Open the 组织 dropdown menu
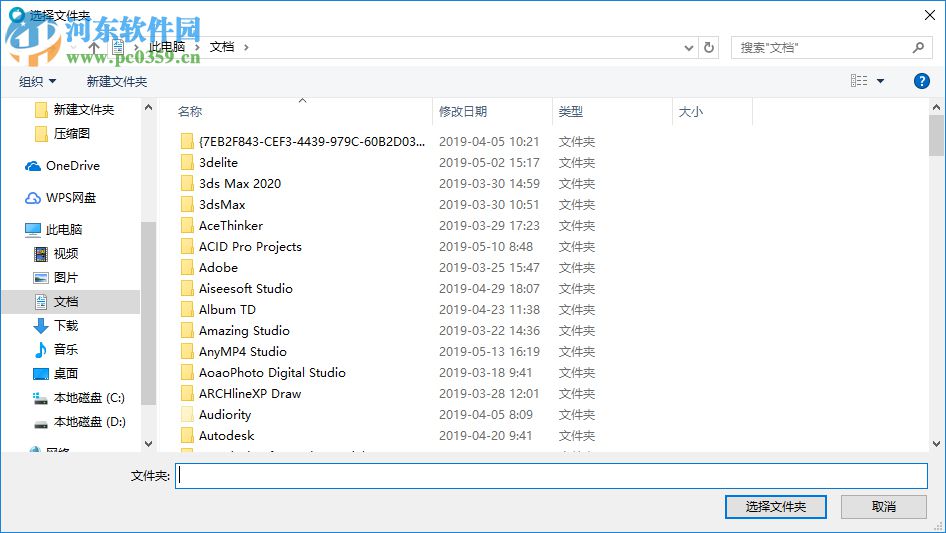 tap(37, 81)
